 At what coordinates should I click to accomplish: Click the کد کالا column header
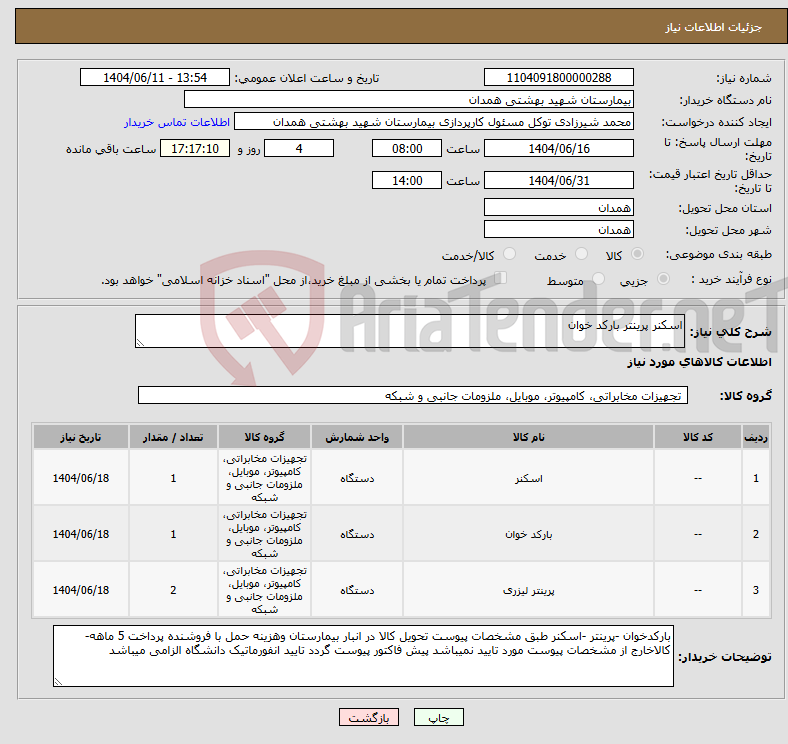click(698, 437)
